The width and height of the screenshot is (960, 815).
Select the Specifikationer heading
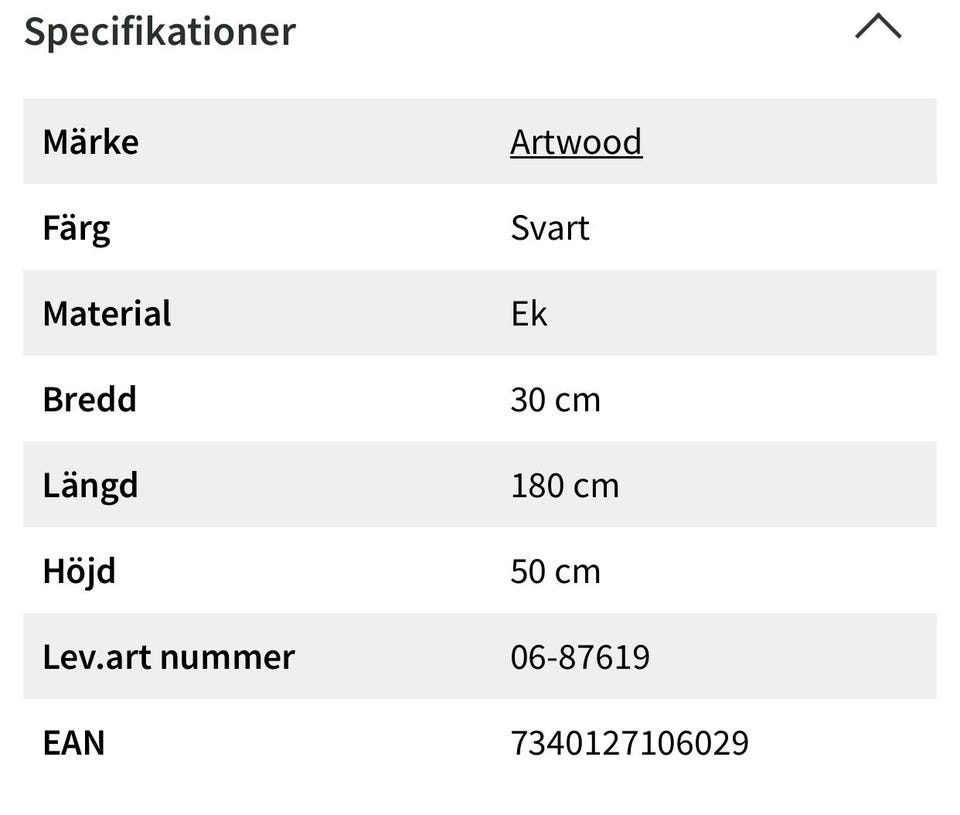160,31
